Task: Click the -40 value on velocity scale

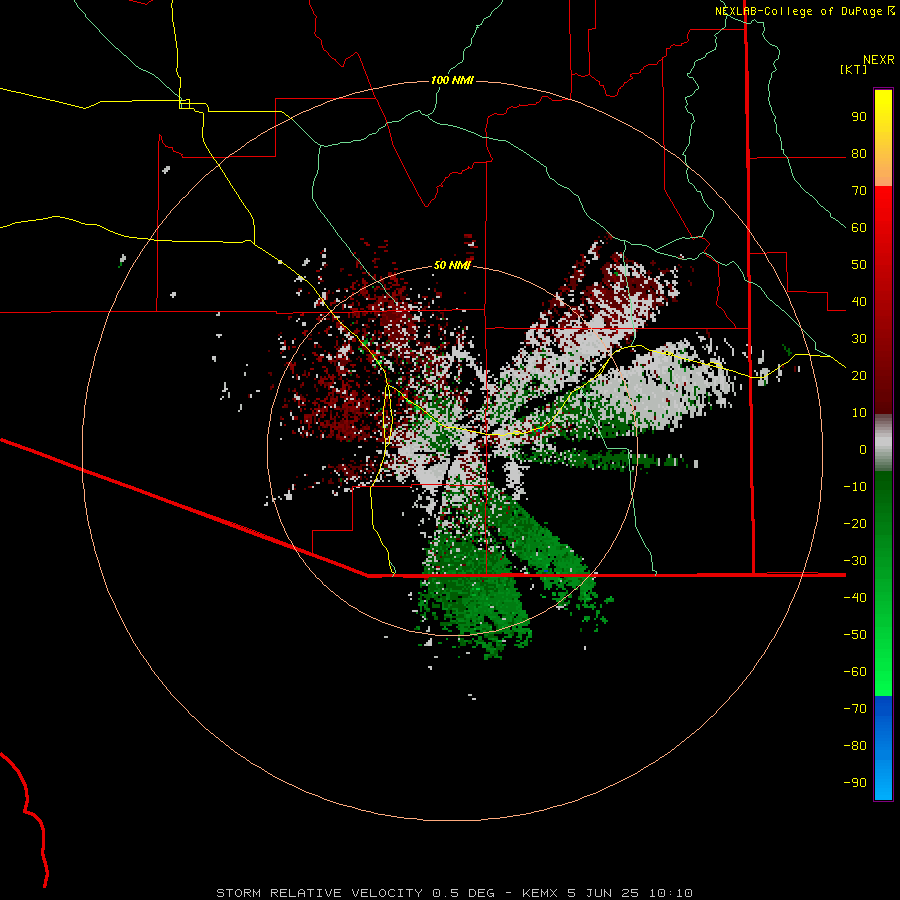Action: [855, 598]
